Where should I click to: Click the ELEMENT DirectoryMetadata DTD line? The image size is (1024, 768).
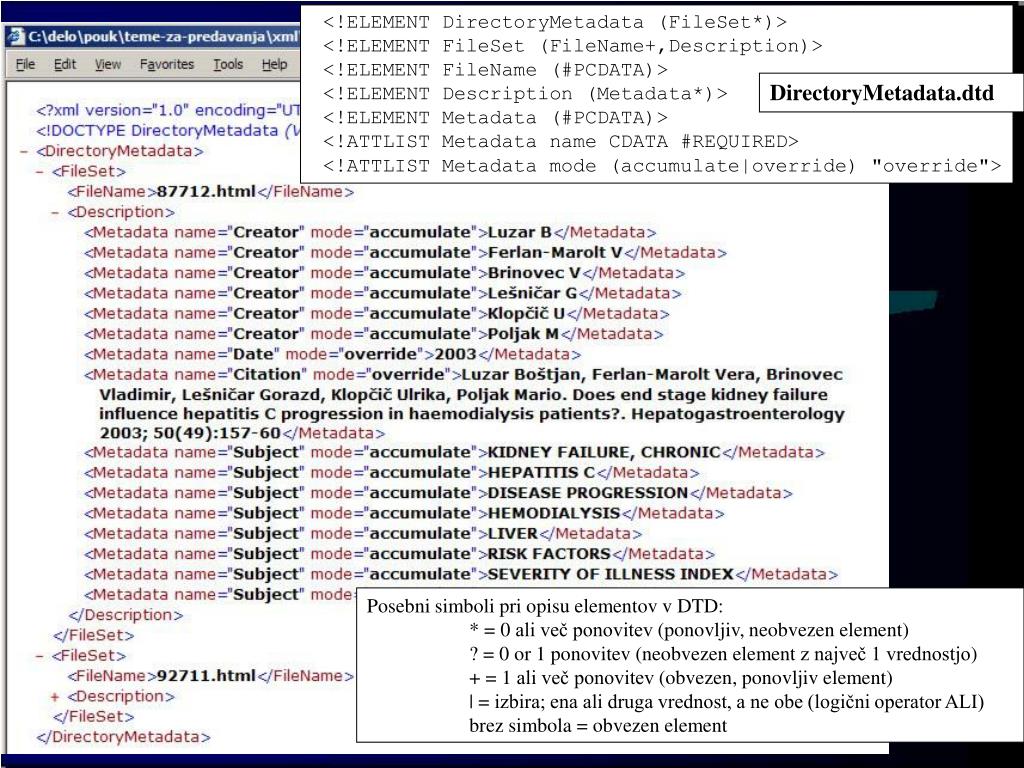(x=555, y=22)
